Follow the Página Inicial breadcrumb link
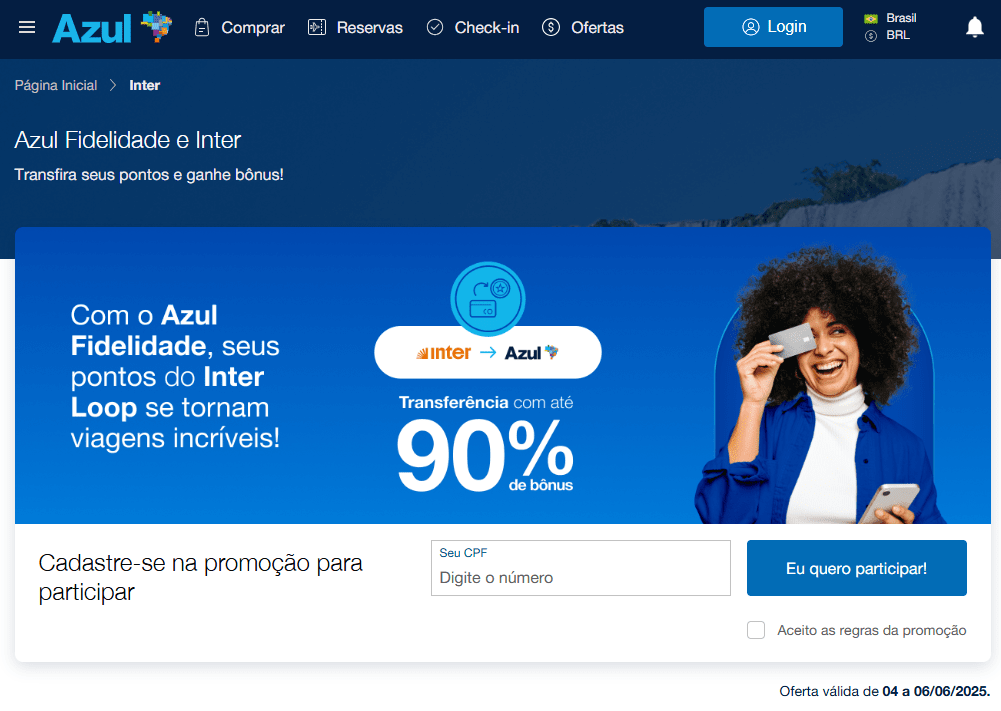 coord(56,86)
